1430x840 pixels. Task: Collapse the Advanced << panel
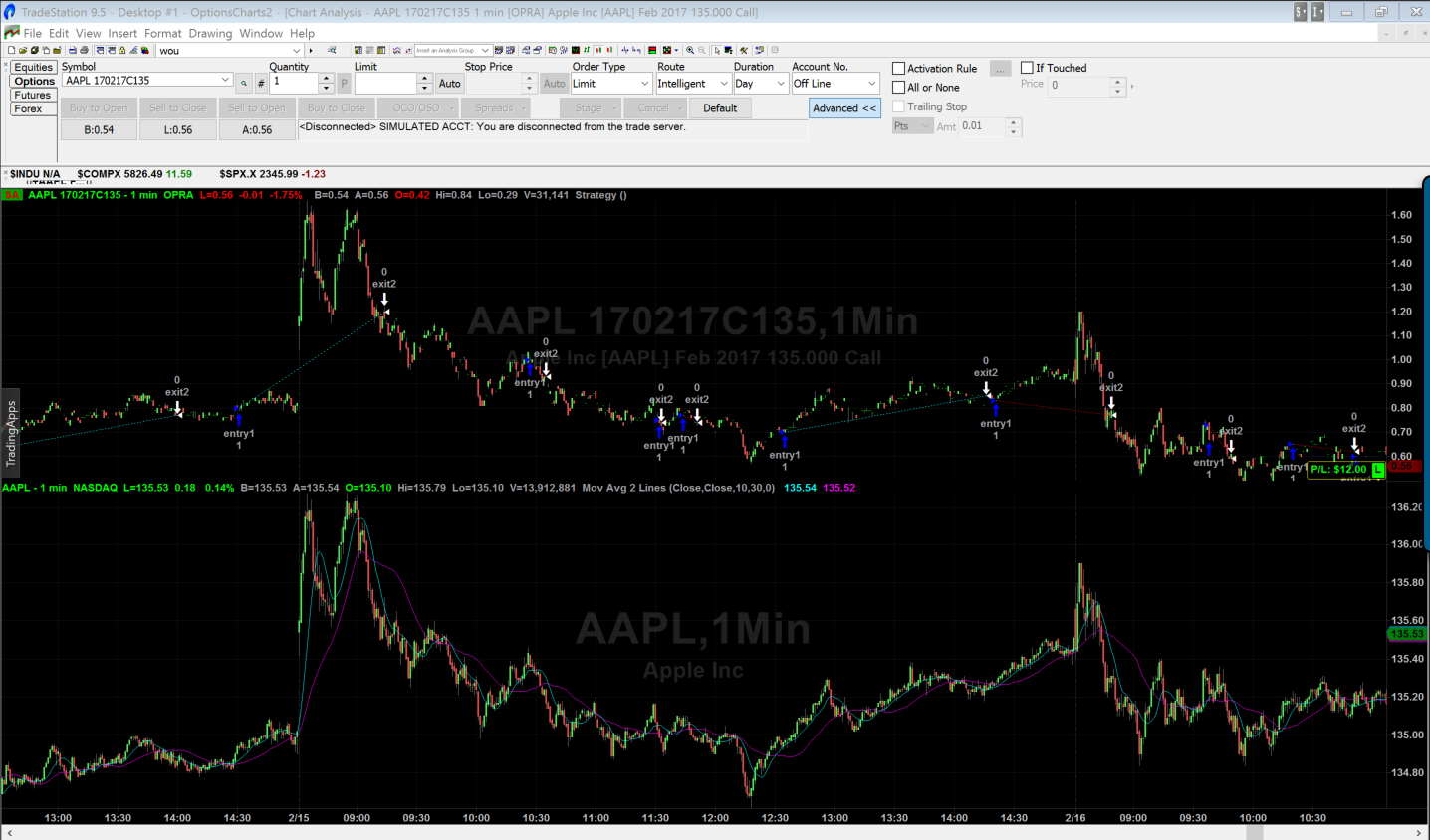pos(844,108)
